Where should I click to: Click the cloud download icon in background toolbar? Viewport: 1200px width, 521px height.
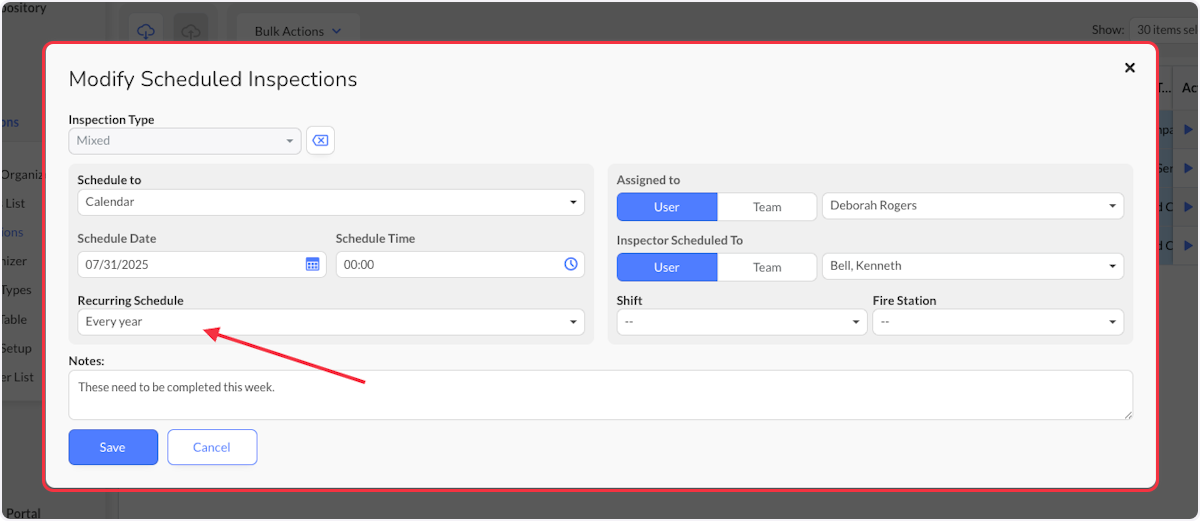tap(146, 31)
